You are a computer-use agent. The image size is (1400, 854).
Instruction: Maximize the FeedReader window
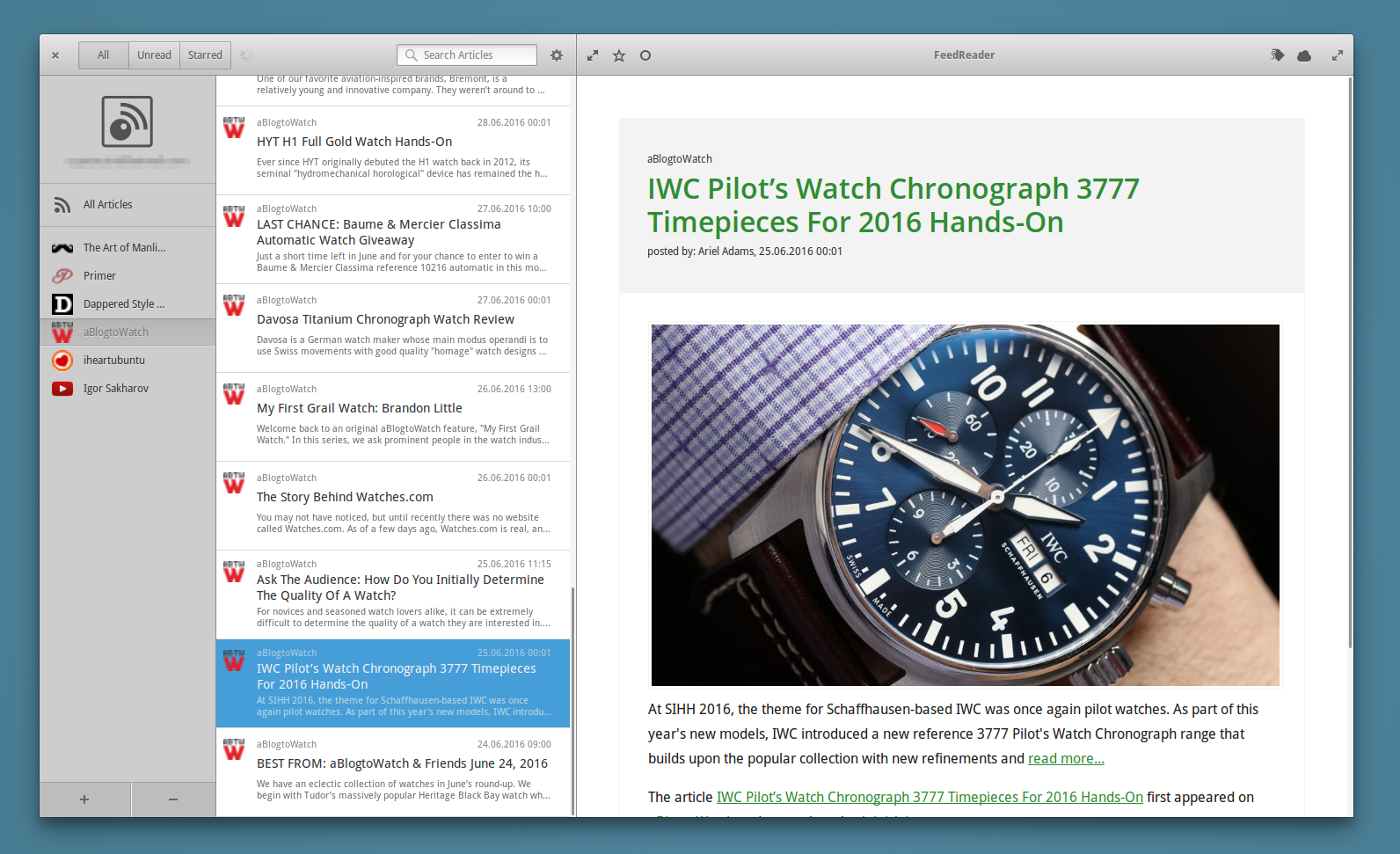coord(1338,55)
